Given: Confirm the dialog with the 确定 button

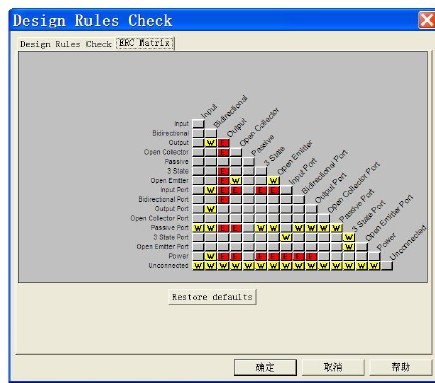Looking at the screenshot, I should coord(265,367).
